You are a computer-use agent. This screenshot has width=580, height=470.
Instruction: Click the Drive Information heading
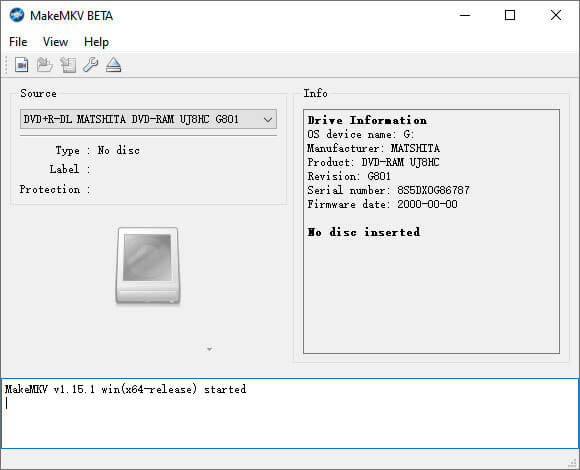pos(367,120)
